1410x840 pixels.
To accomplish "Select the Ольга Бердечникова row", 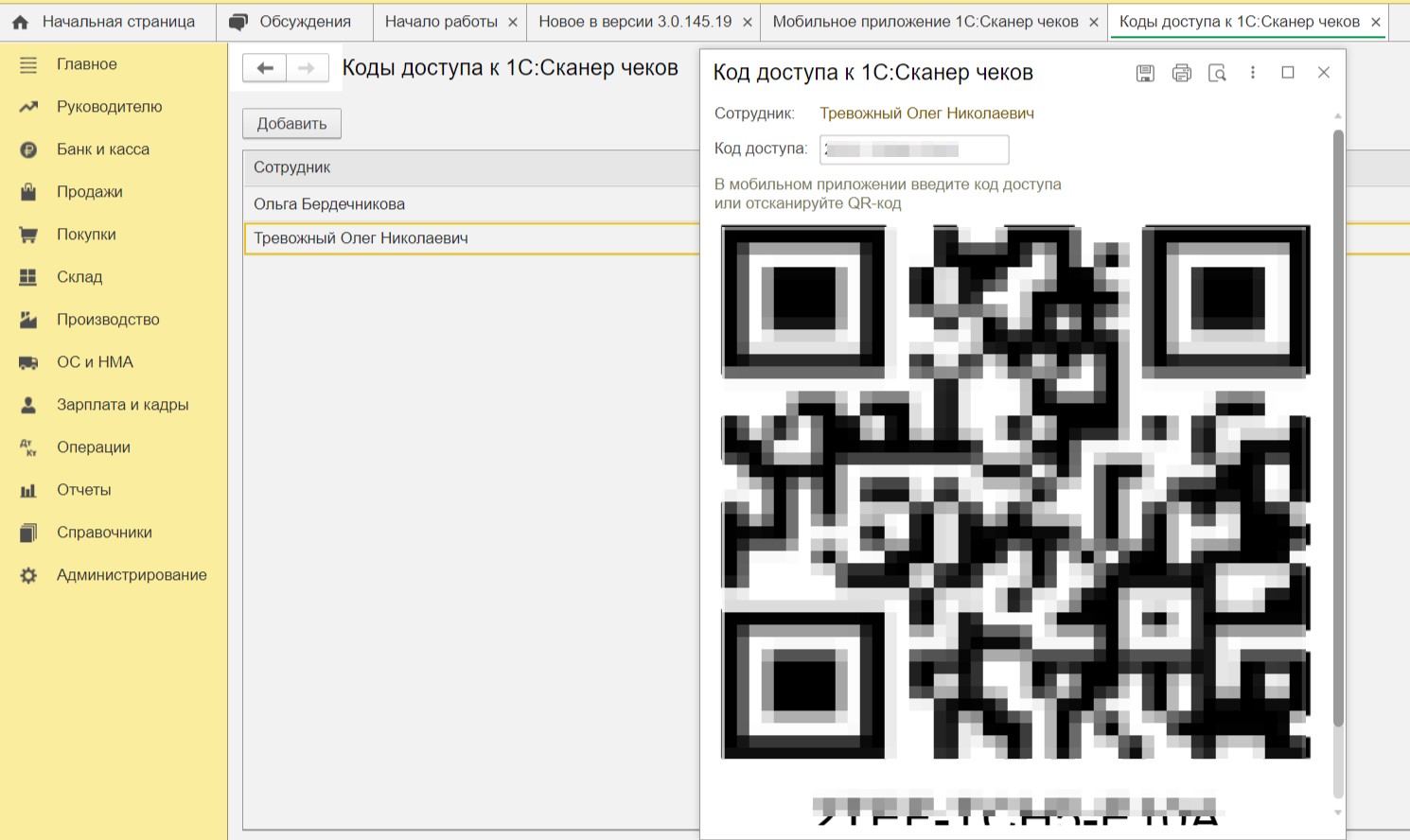I will [x=471, y=204].
